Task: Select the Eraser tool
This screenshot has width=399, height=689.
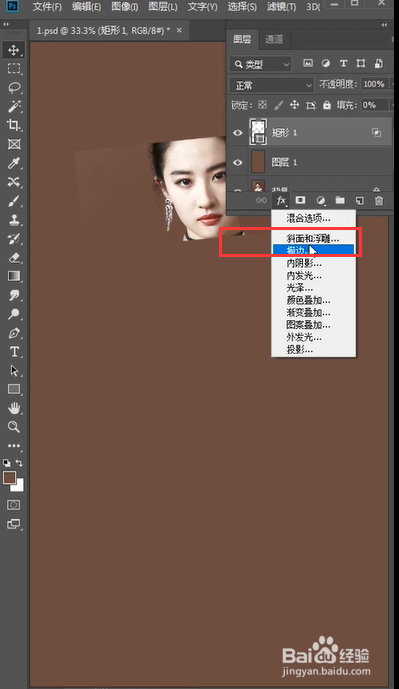Action: 14,257
